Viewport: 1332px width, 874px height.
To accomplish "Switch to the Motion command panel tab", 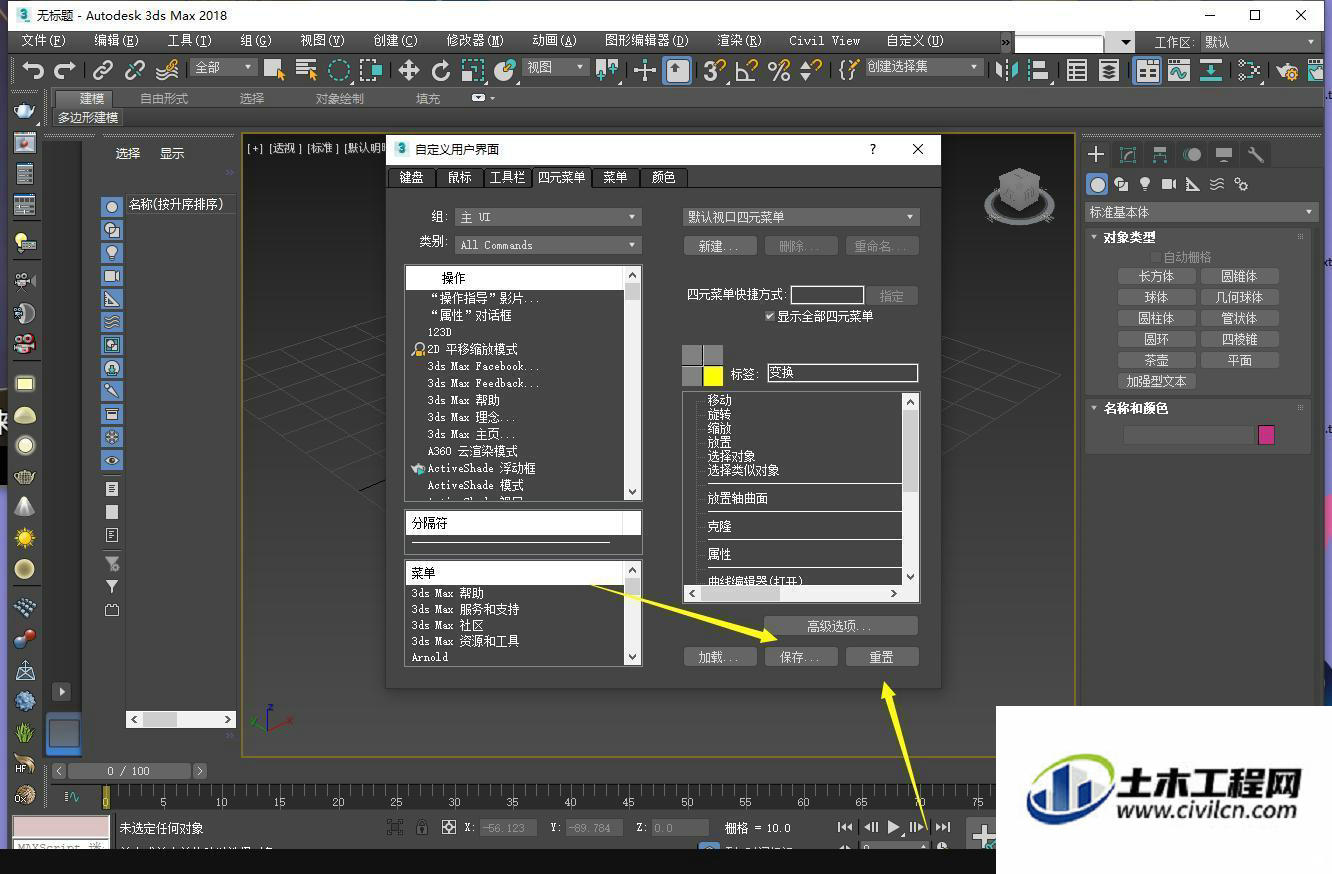I will pyautogui.click(x=1192, y=154).
